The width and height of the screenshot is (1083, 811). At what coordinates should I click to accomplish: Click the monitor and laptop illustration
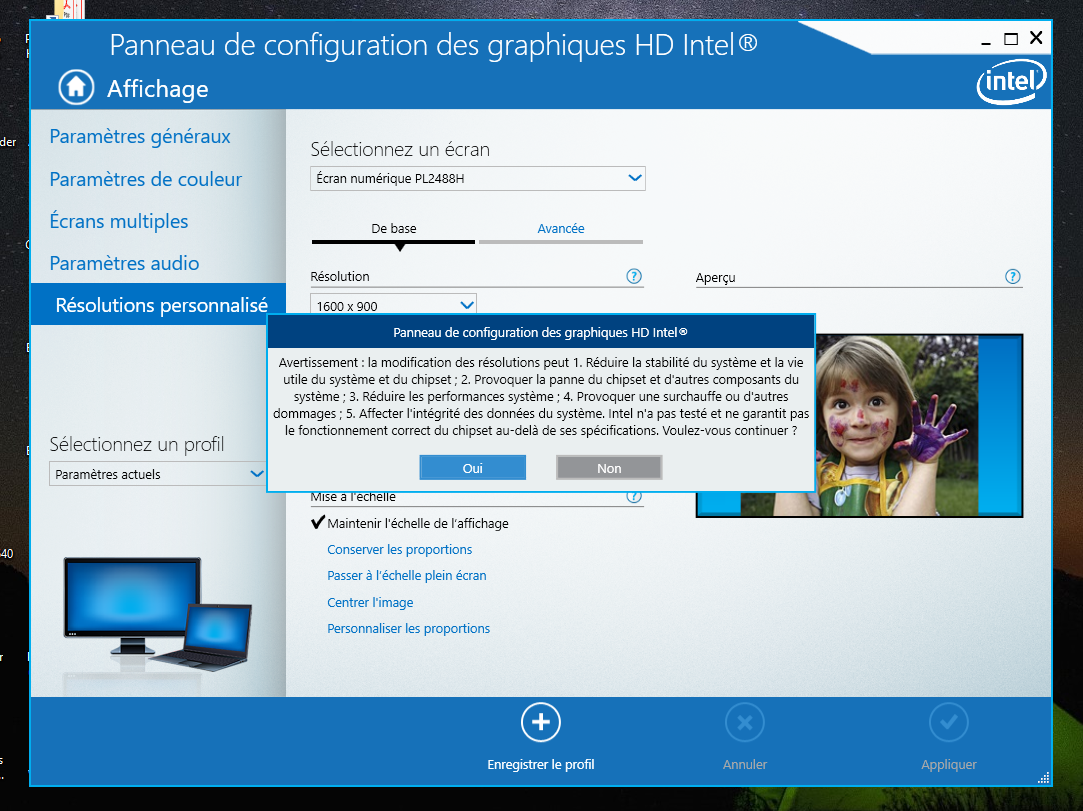pyautogui.click(x=157, y=615)
